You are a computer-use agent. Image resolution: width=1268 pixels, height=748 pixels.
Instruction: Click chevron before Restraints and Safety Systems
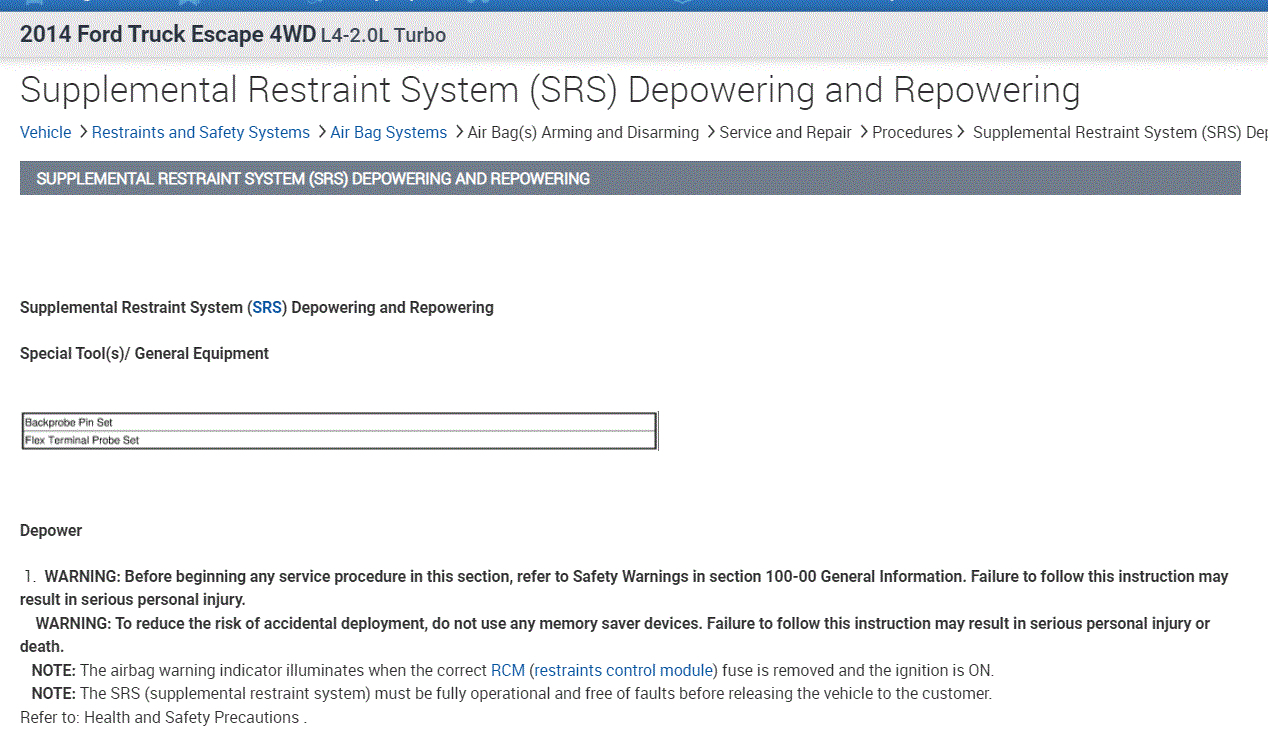tap(83, 132)
